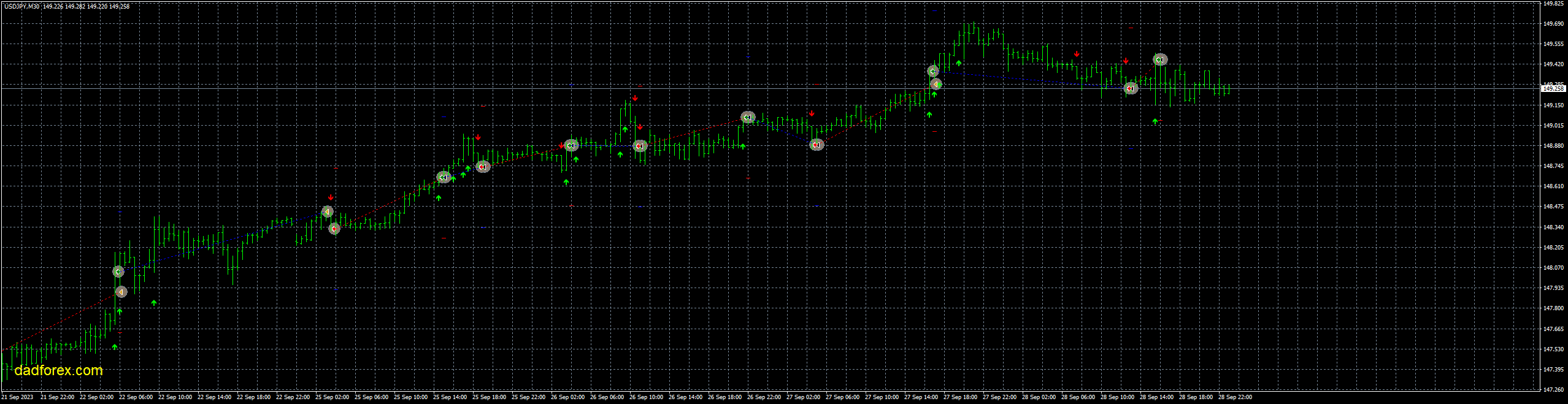
Task: Click the 26 Sep 18:00 time label
Action: 724,397
